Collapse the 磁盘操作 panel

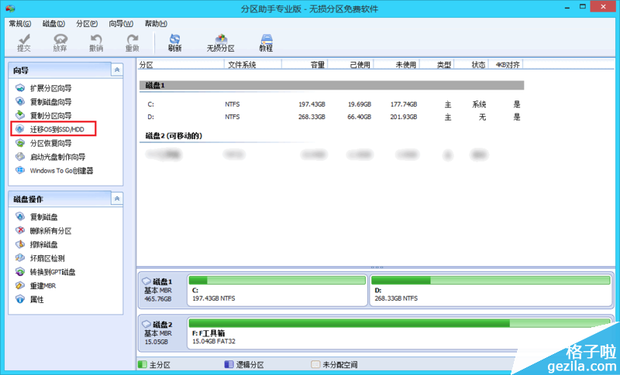117,199
